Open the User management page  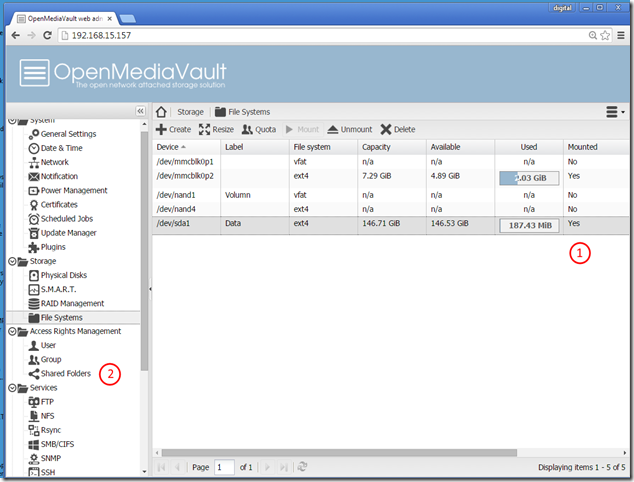[42, 345]
